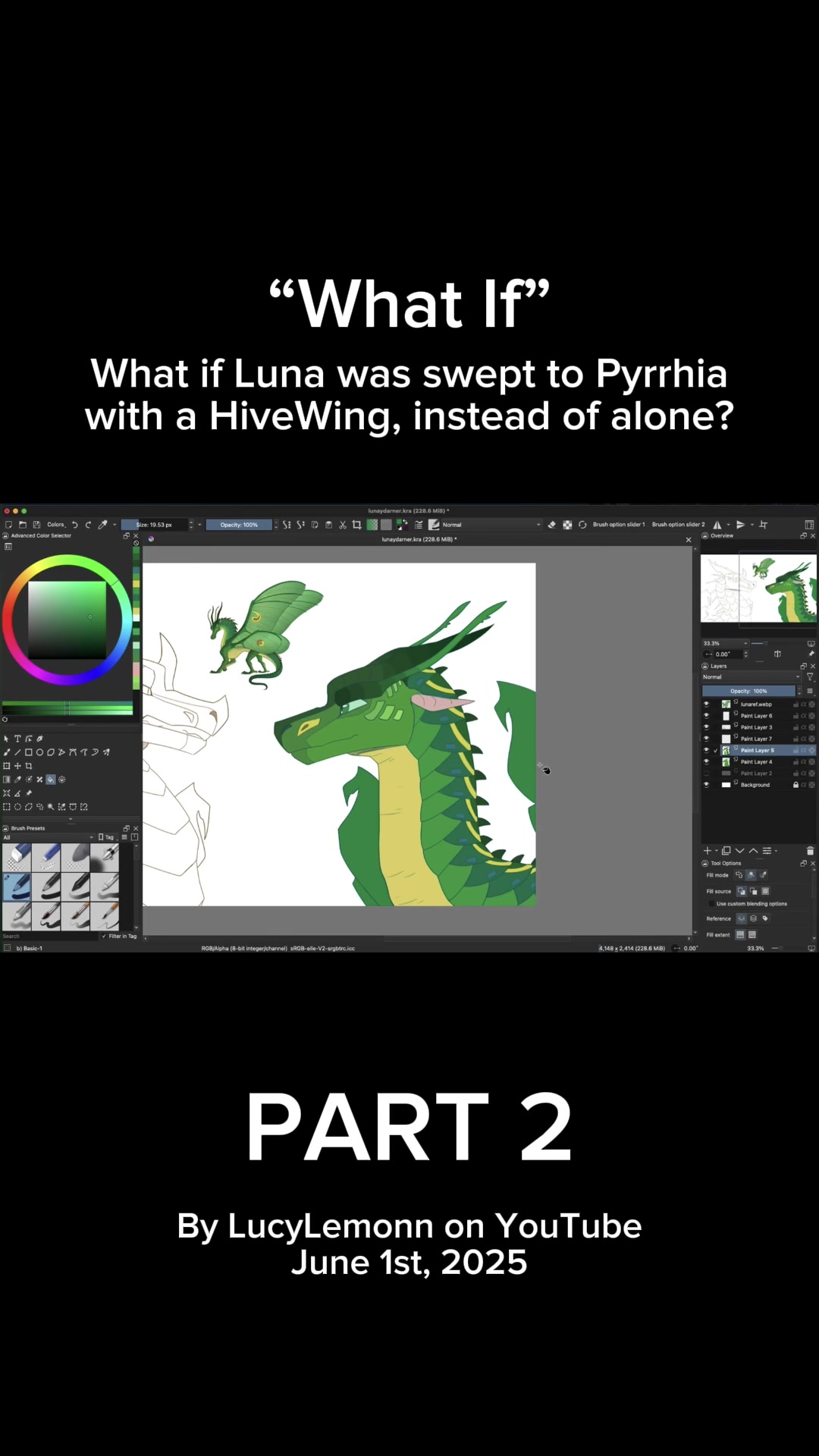Viewport: 819px width, 1456px height.
Task: Select the Contiguous Selection magic wand
Action: tap(51, 807)
